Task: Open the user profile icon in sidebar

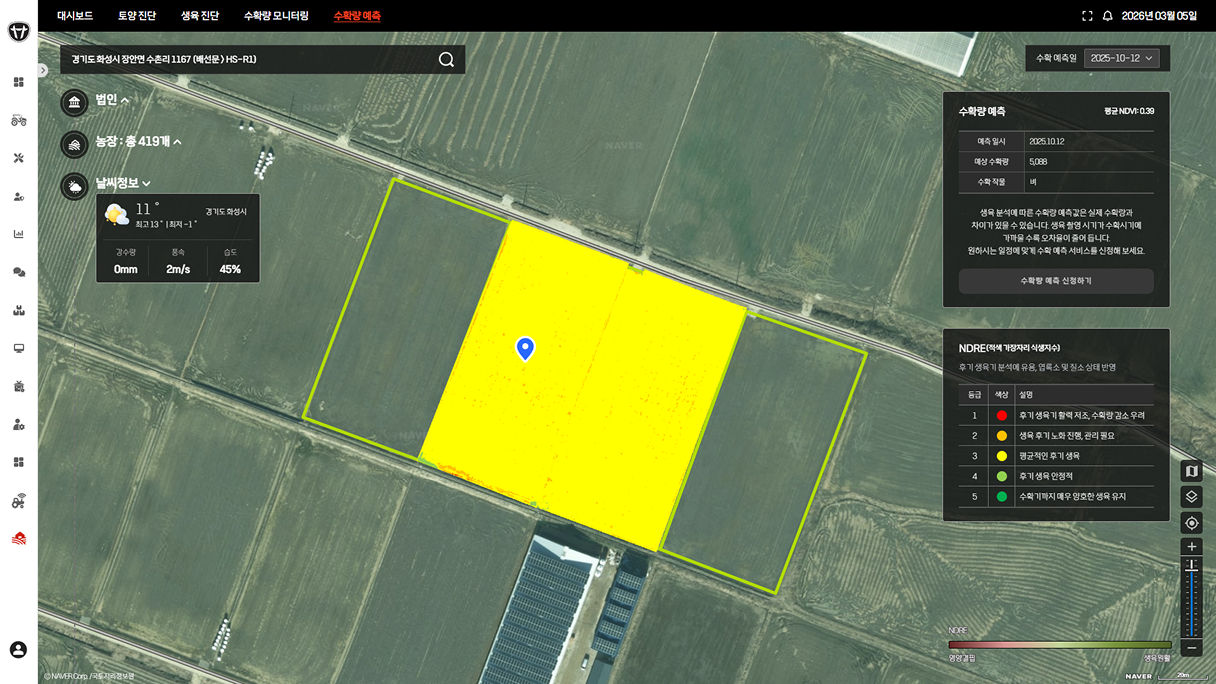Action: (18, 650)
